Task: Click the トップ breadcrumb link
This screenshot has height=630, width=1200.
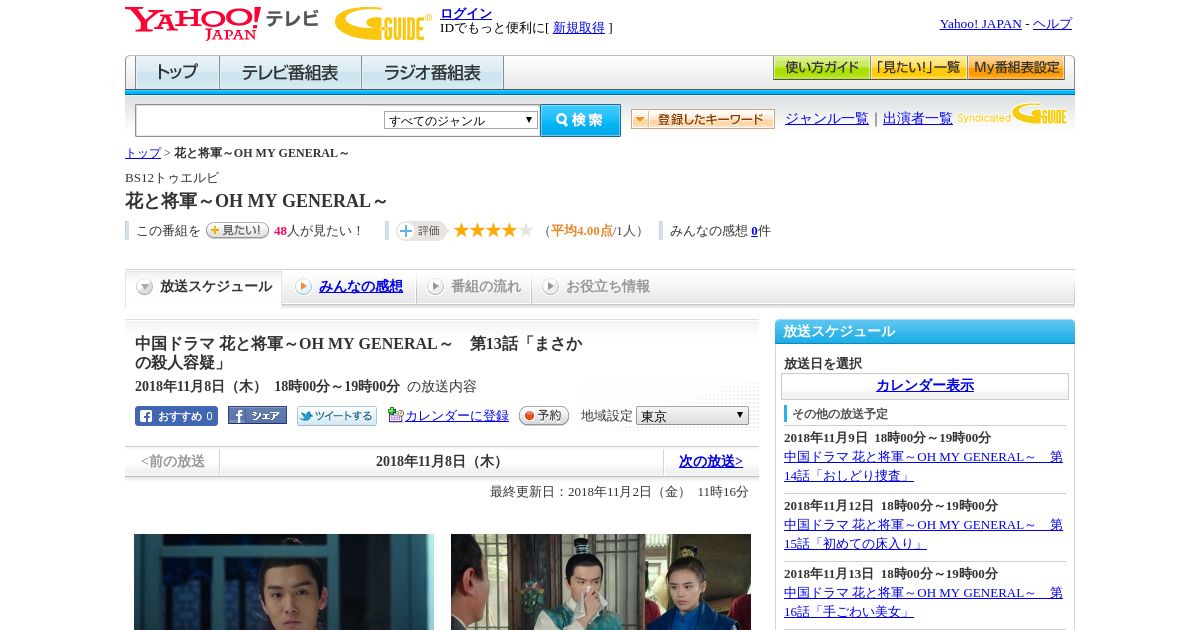Action: [143, 152]
